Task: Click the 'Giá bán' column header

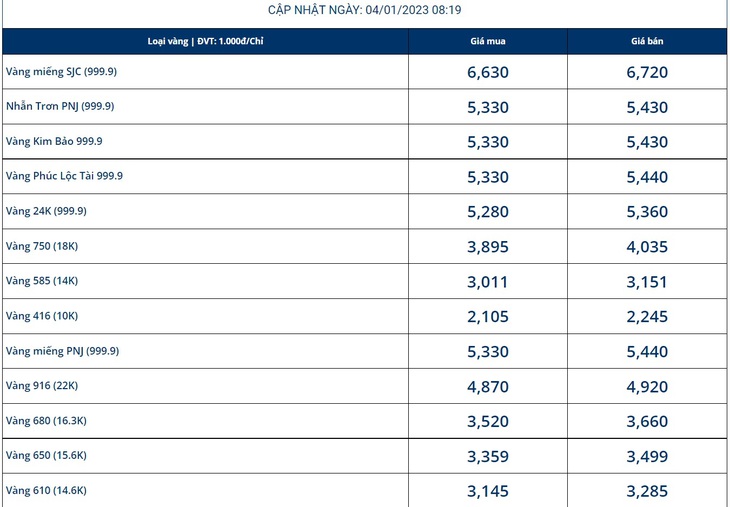Action: pyautogui.click(x=647, y=41)
